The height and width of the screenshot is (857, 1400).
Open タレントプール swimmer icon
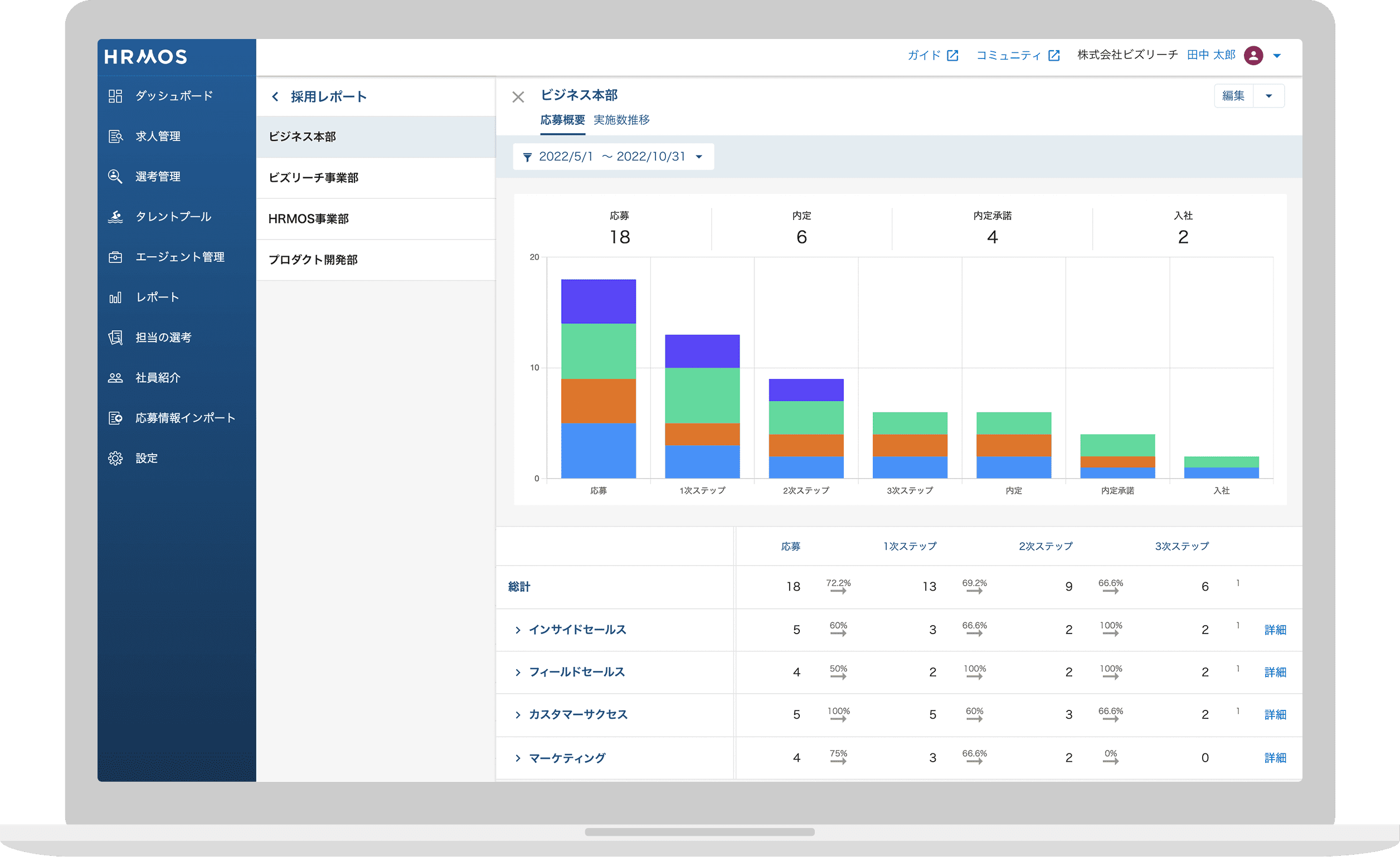point(115,217)
